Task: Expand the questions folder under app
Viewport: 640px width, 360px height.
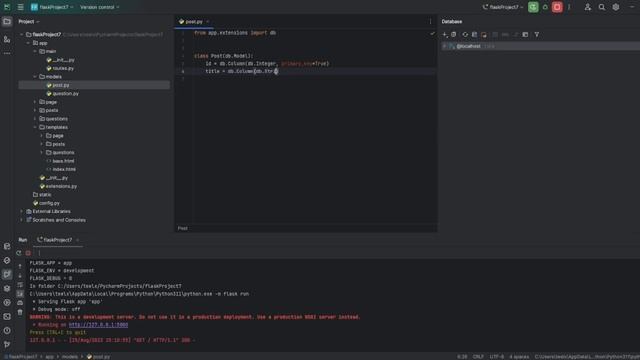Action: coord(35,119)
